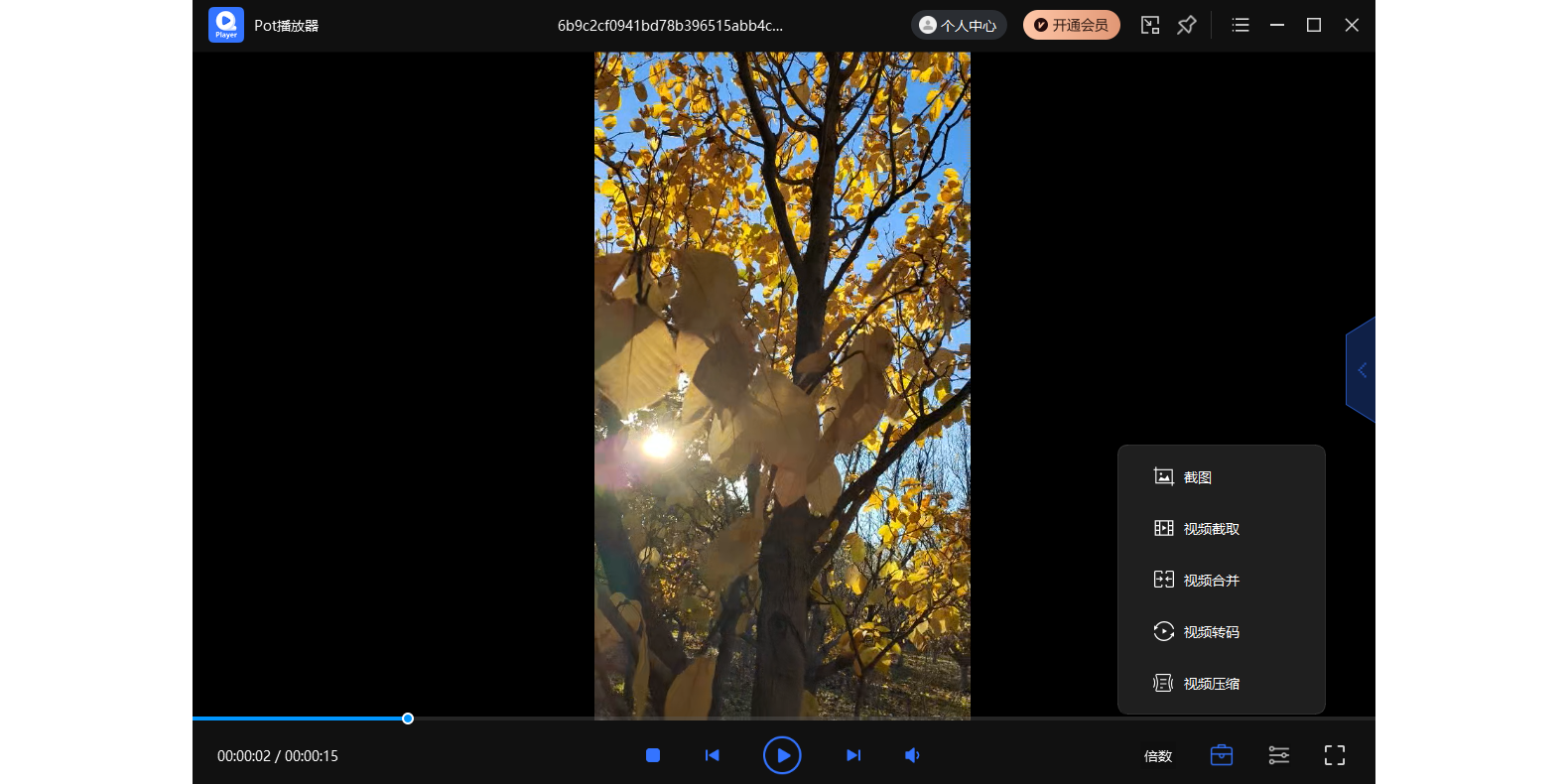This screenshot has height=784, width=1568.
Task: Enter fullscreen mode
Action: pos(1335,755)
